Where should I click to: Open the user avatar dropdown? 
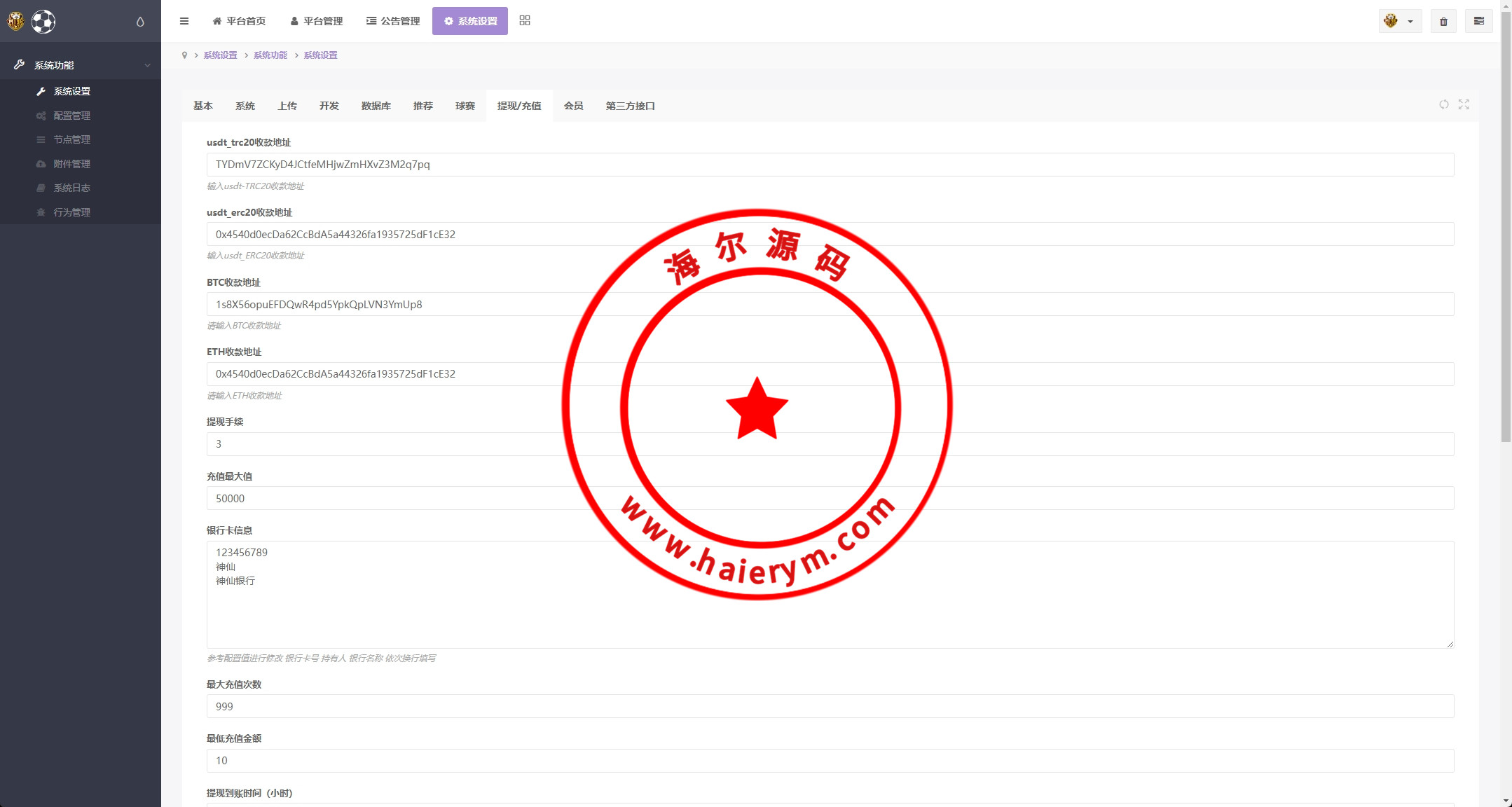click(x=1399, y=21)
